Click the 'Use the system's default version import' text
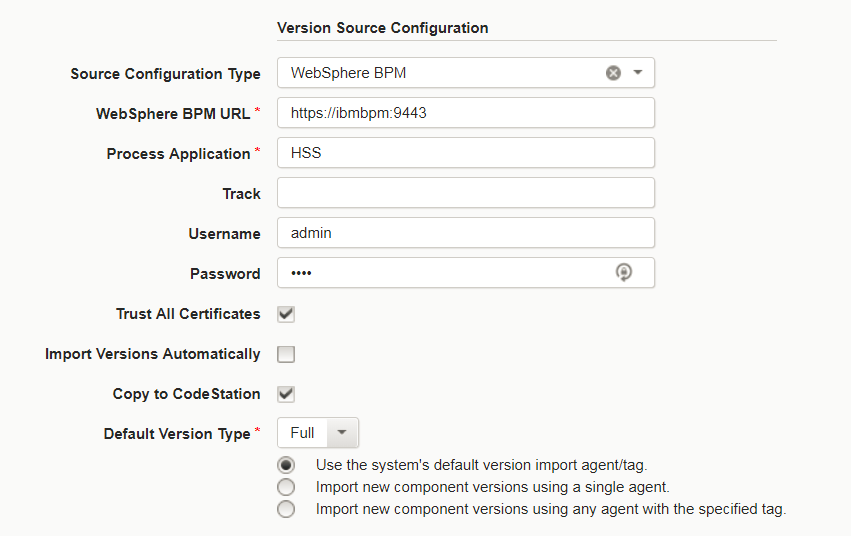Image resolution: width=851 pixels, height=536 pixels. click(x=488, y=465)
